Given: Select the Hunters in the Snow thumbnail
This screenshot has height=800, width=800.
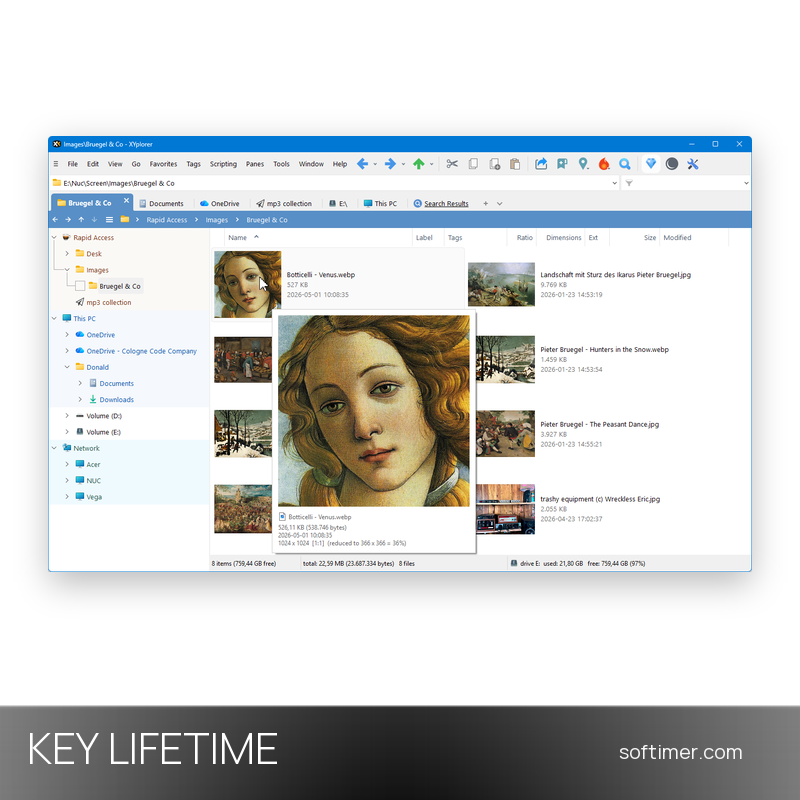Looking at the screenshot, I should (505, 359).
